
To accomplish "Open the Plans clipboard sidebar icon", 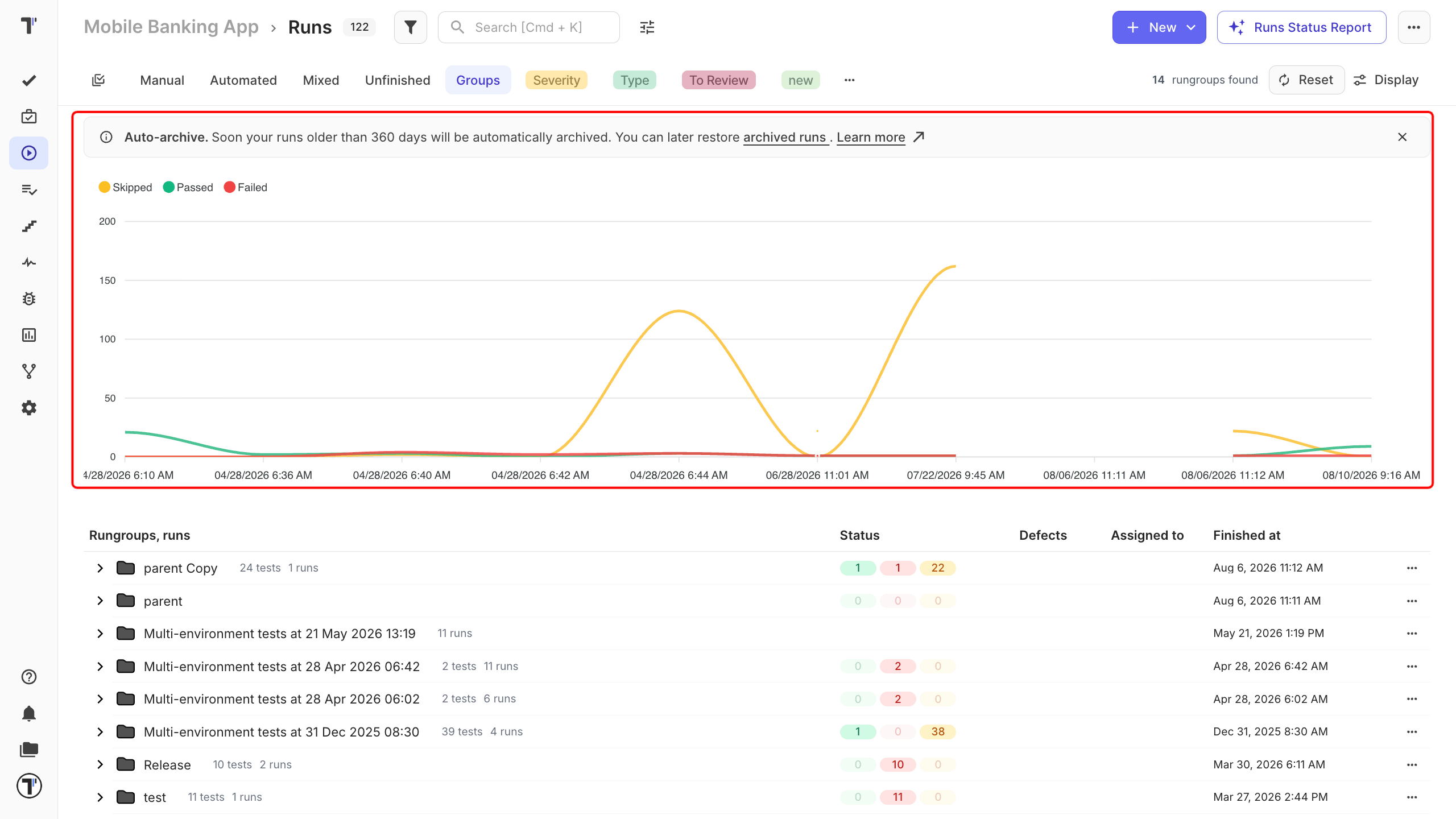I will pyautogui.click(x=29, y=117).
